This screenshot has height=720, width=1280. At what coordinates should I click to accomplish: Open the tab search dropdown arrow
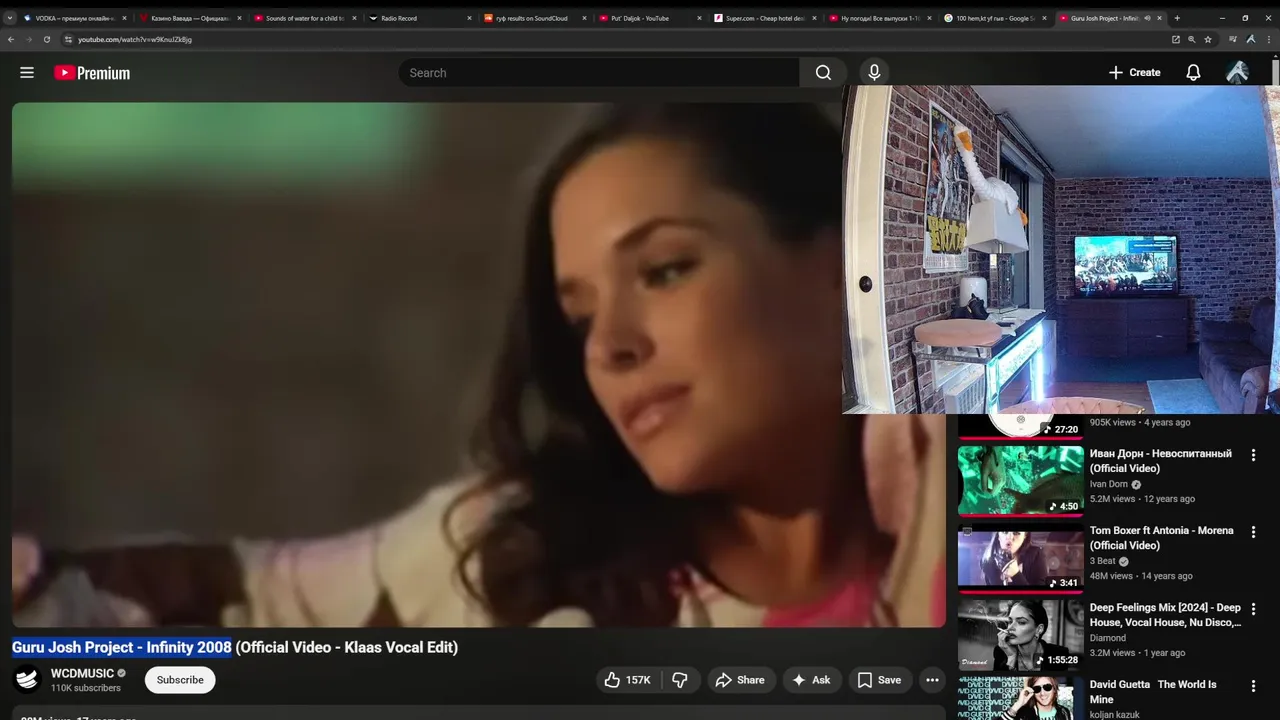pyautogui.click(x=10, y=18)
